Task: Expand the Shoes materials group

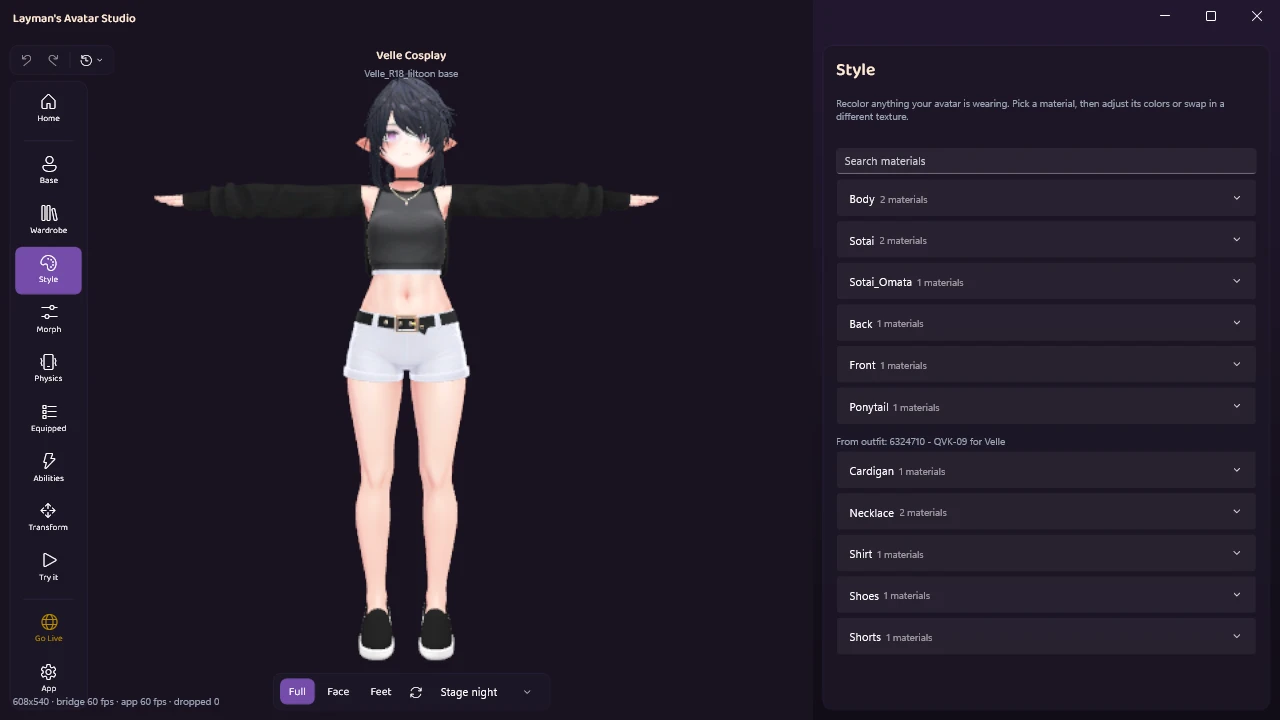Action: click(x=1046, y=595)
